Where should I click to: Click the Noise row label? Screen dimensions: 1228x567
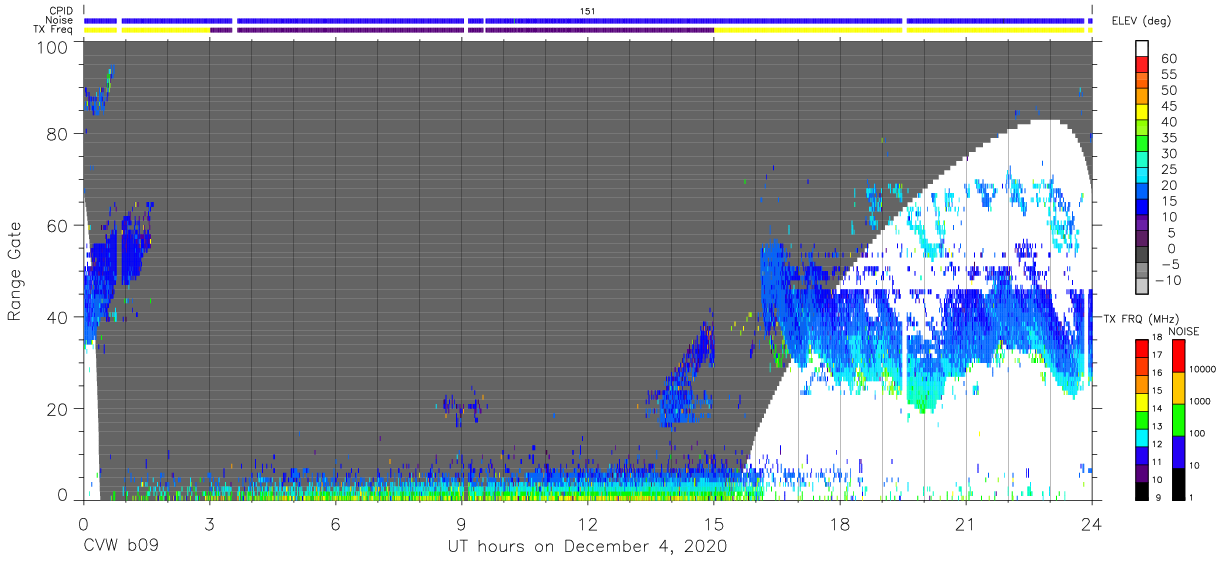click(58, 20)
